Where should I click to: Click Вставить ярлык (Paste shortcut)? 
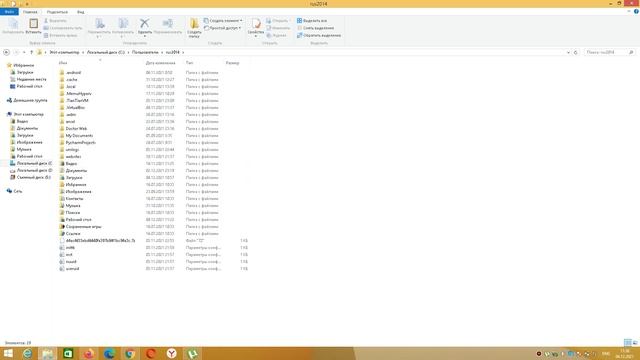(60, 35)
